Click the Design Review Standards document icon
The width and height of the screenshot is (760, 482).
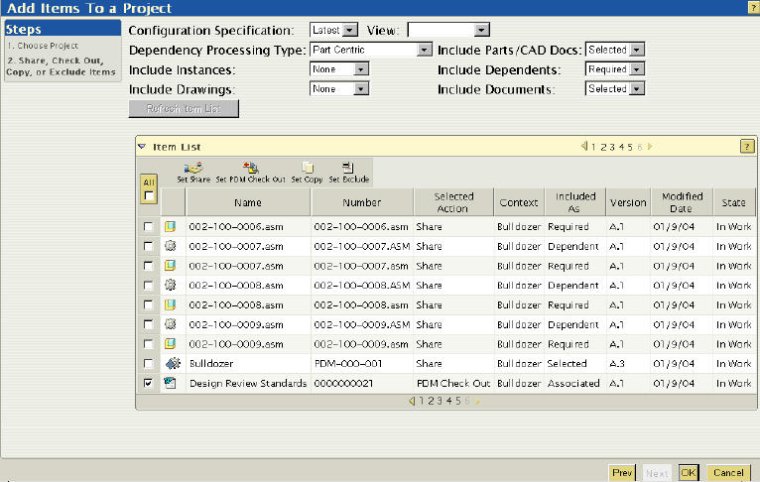170,383
